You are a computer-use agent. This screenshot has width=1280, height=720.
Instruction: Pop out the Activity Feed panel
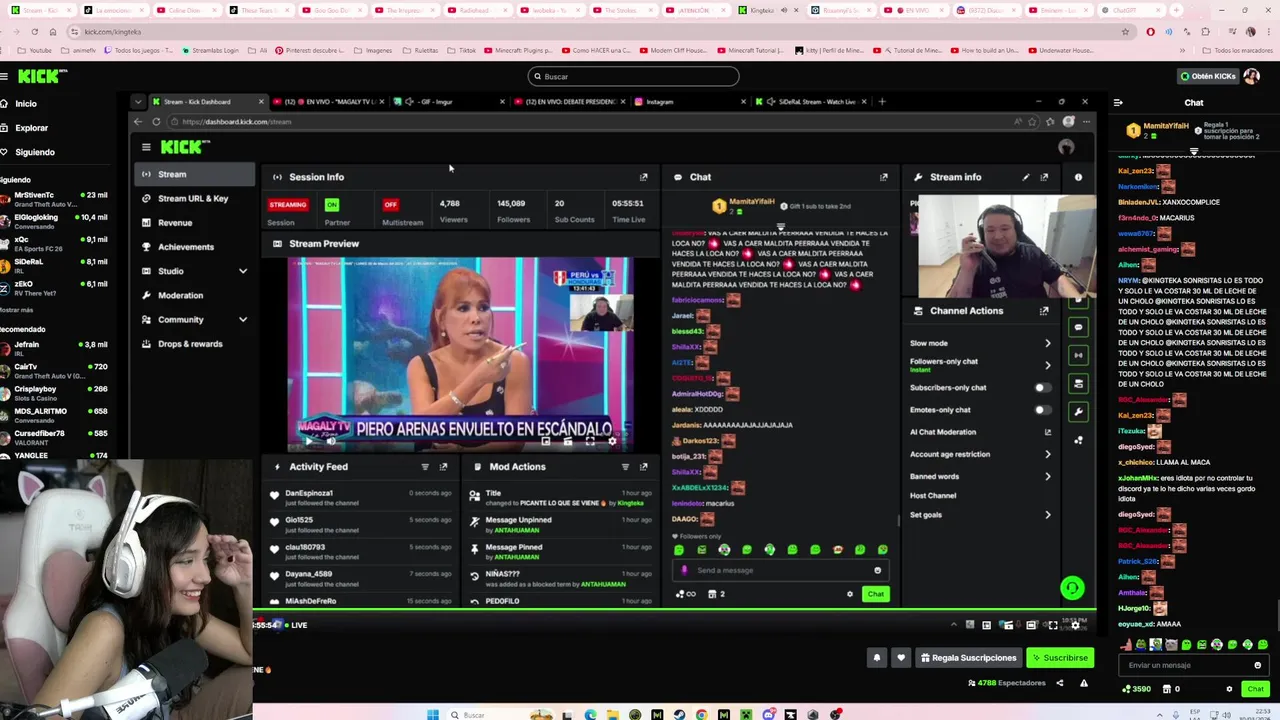click(443, 466)
